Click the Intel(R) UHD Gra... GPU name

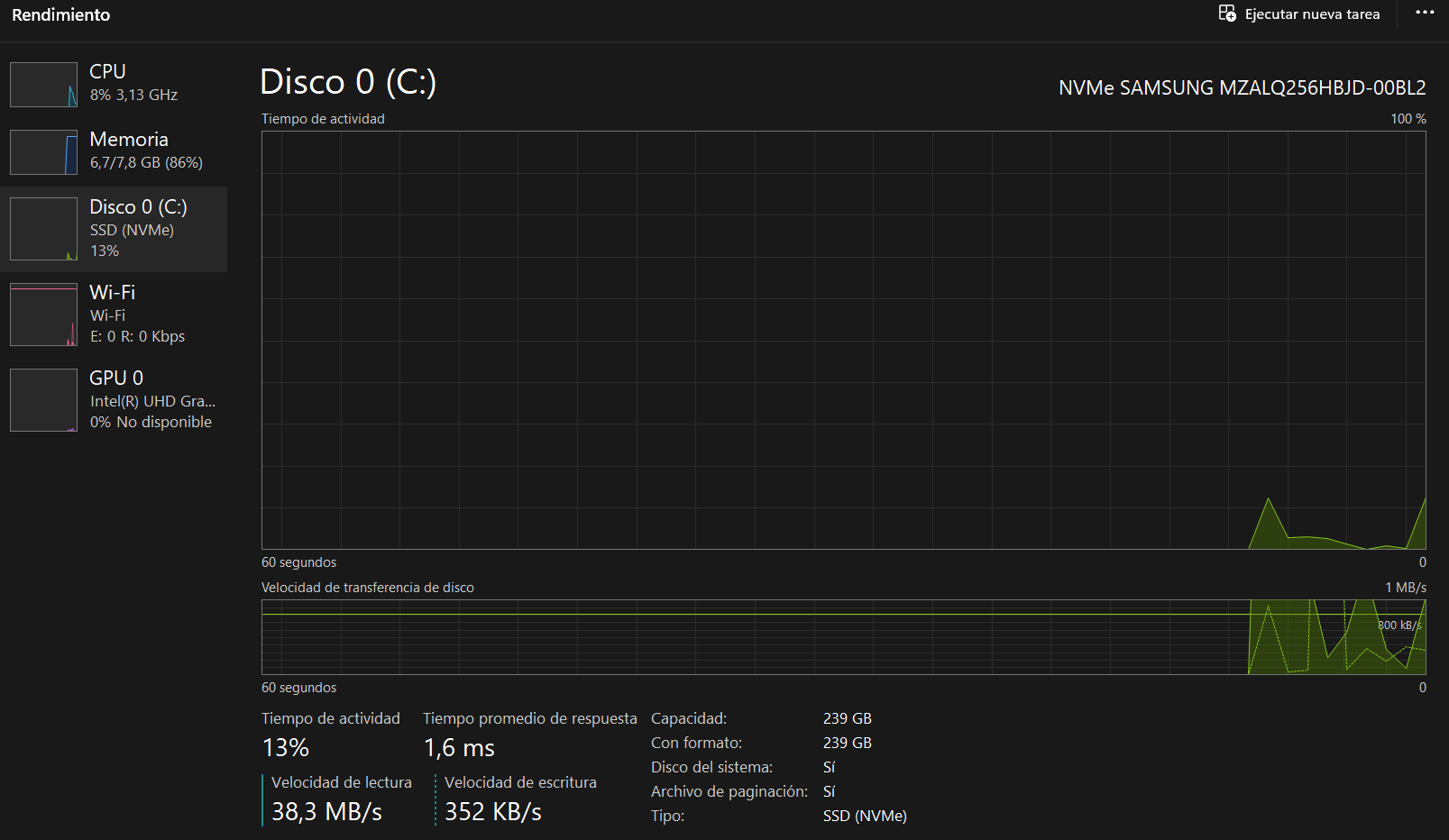[152, 401]
